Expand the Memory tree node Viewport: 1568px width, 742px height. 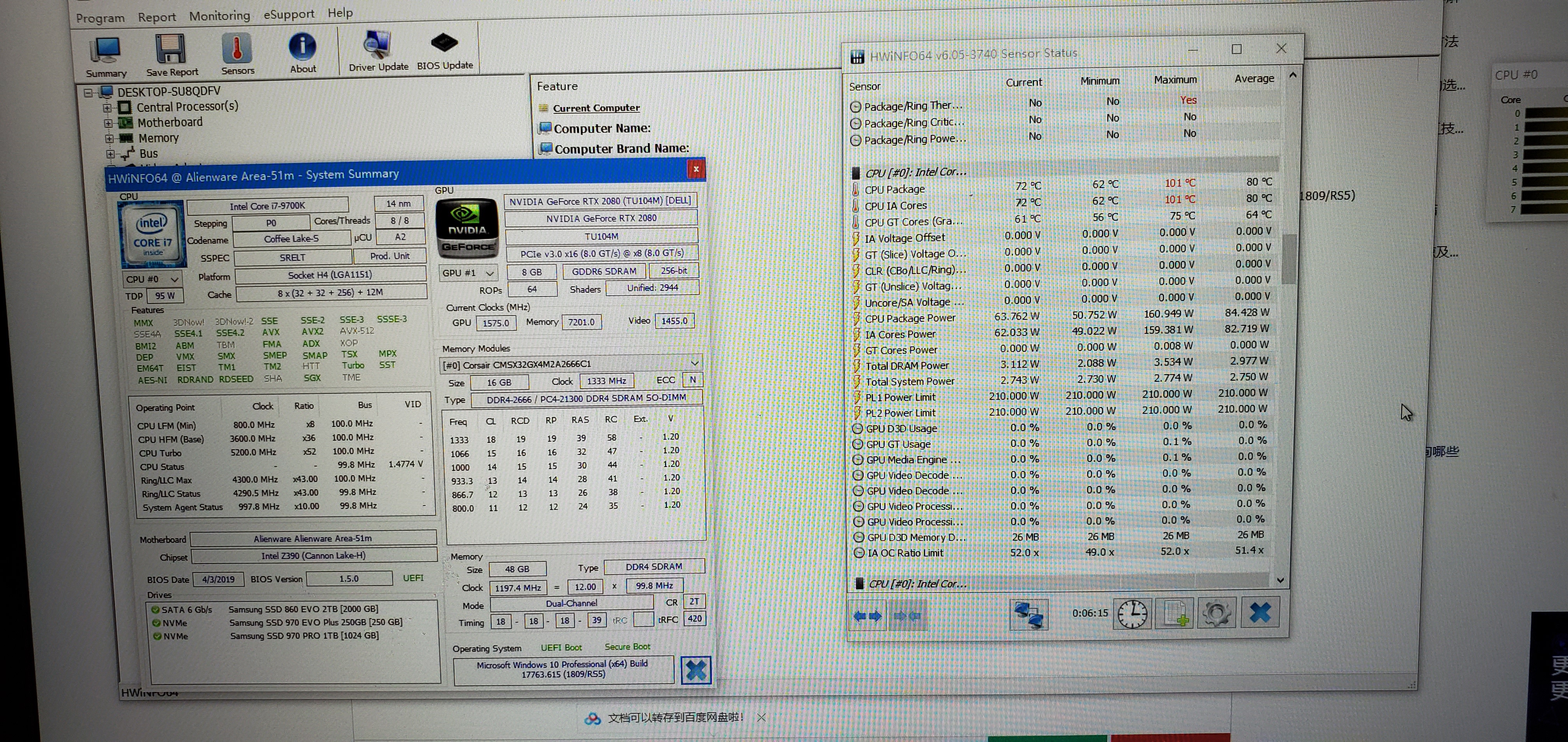click(110, 139)
